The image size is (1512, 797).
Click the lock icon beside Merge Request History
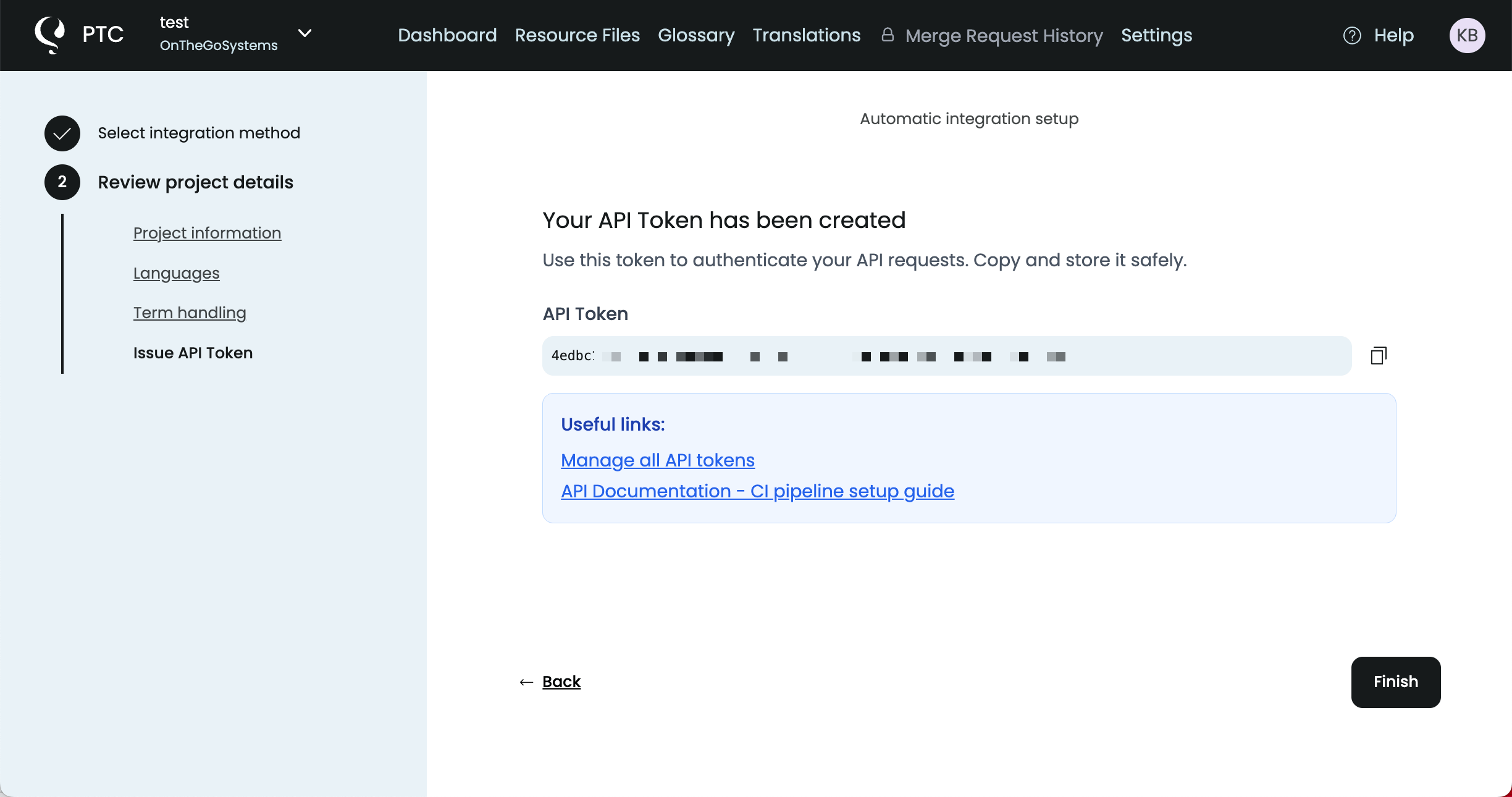(888, 35)
